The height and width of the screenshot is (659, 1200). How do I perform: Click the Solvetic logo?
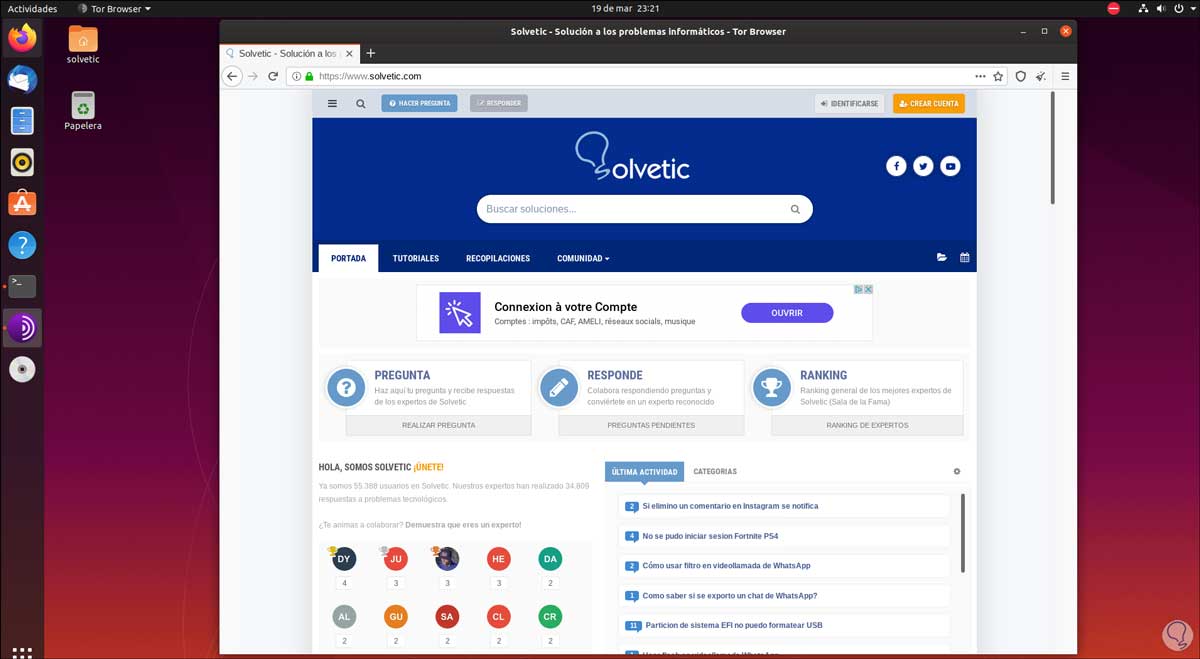(632, 157)
